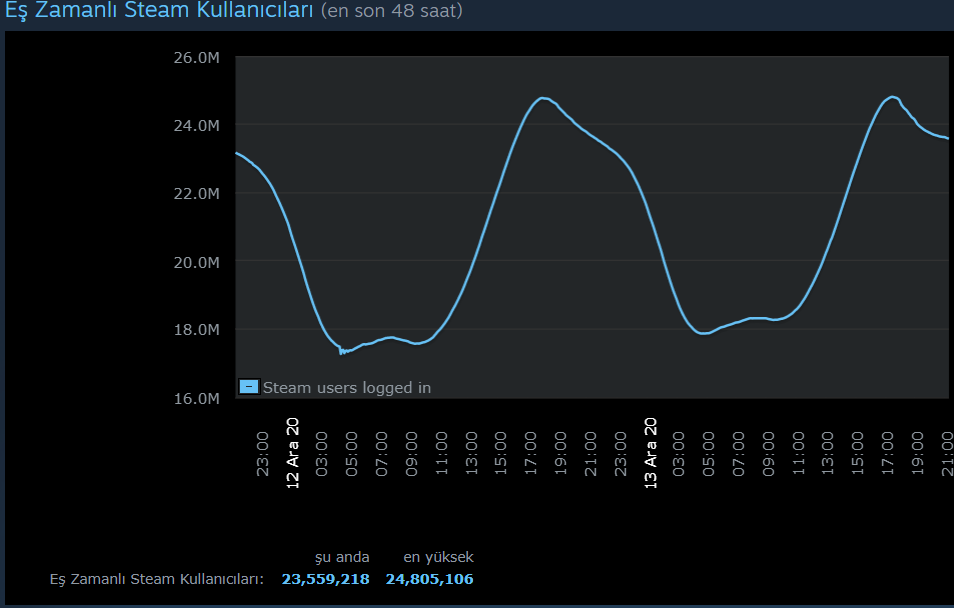Click the peak user count 24,805,106
The image size is (954, 608).
point(429,579)
